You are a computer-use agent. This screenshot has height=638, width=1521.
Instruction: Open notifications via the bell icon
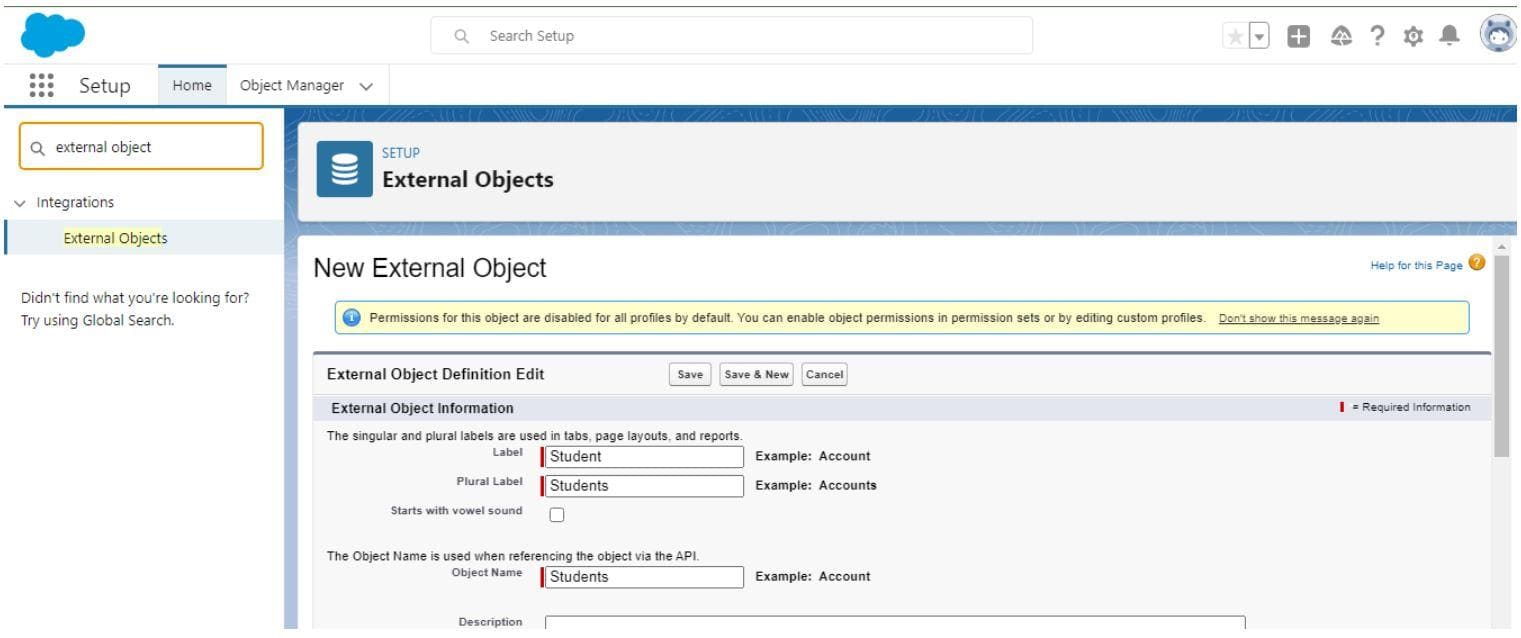[x=1448, y=35]
